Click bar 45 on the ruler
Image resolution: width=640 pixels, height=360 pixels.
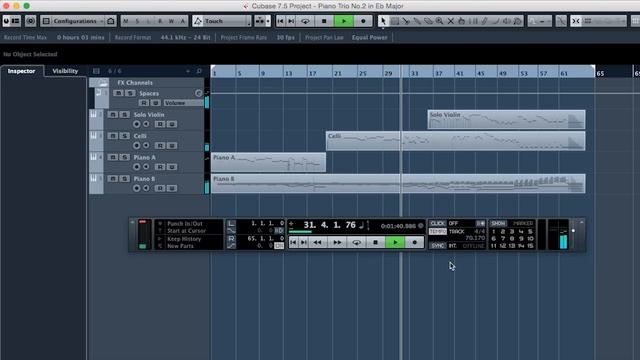tap(481, 73)
